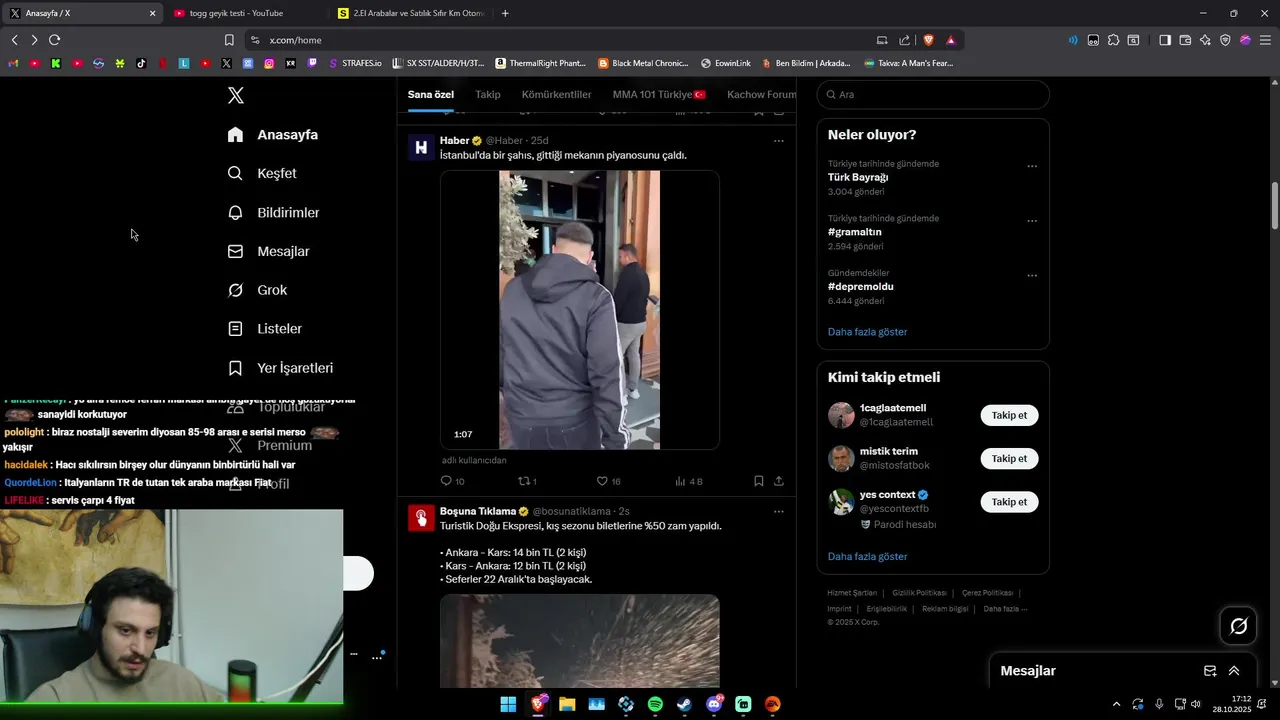Open Bildirimler notifications page
1280x720 pixels.
click(274, 213)
